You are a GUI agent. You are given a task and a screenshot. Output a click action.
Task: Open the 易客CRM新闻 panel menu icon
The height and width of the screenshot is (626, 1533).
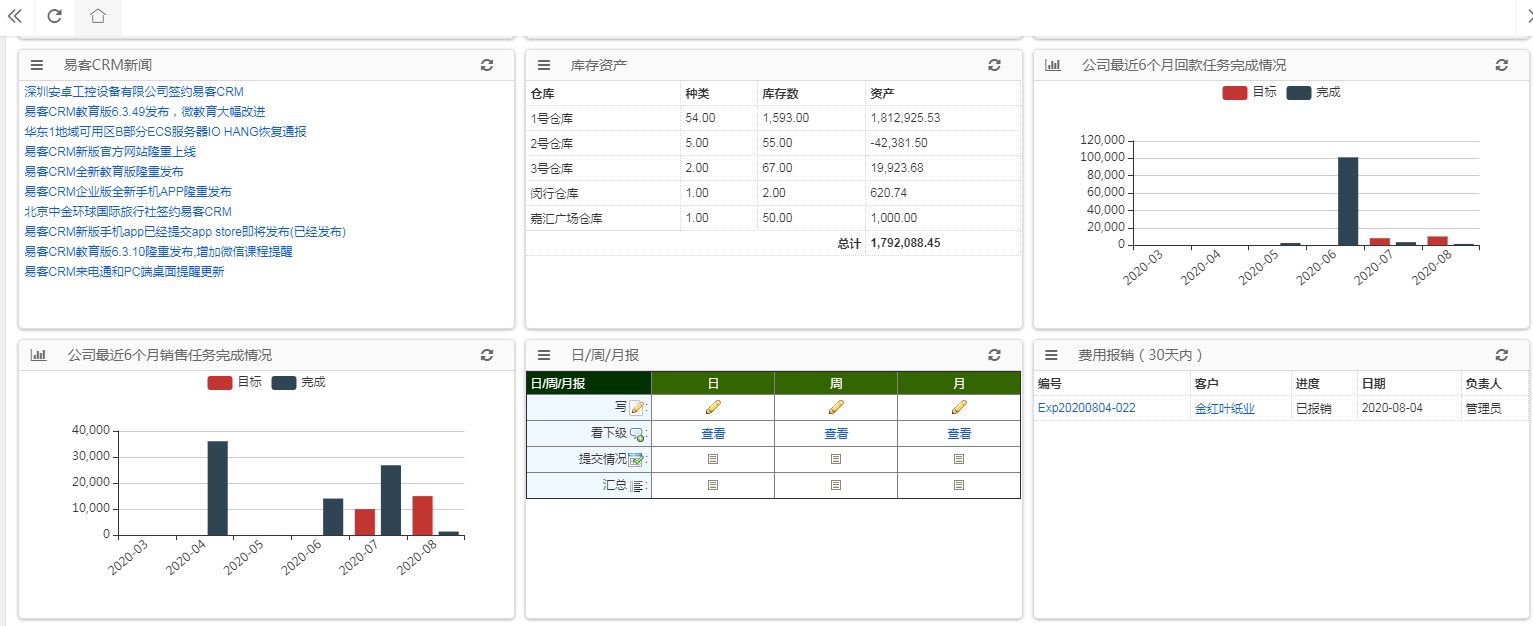(x=37, y=65)
